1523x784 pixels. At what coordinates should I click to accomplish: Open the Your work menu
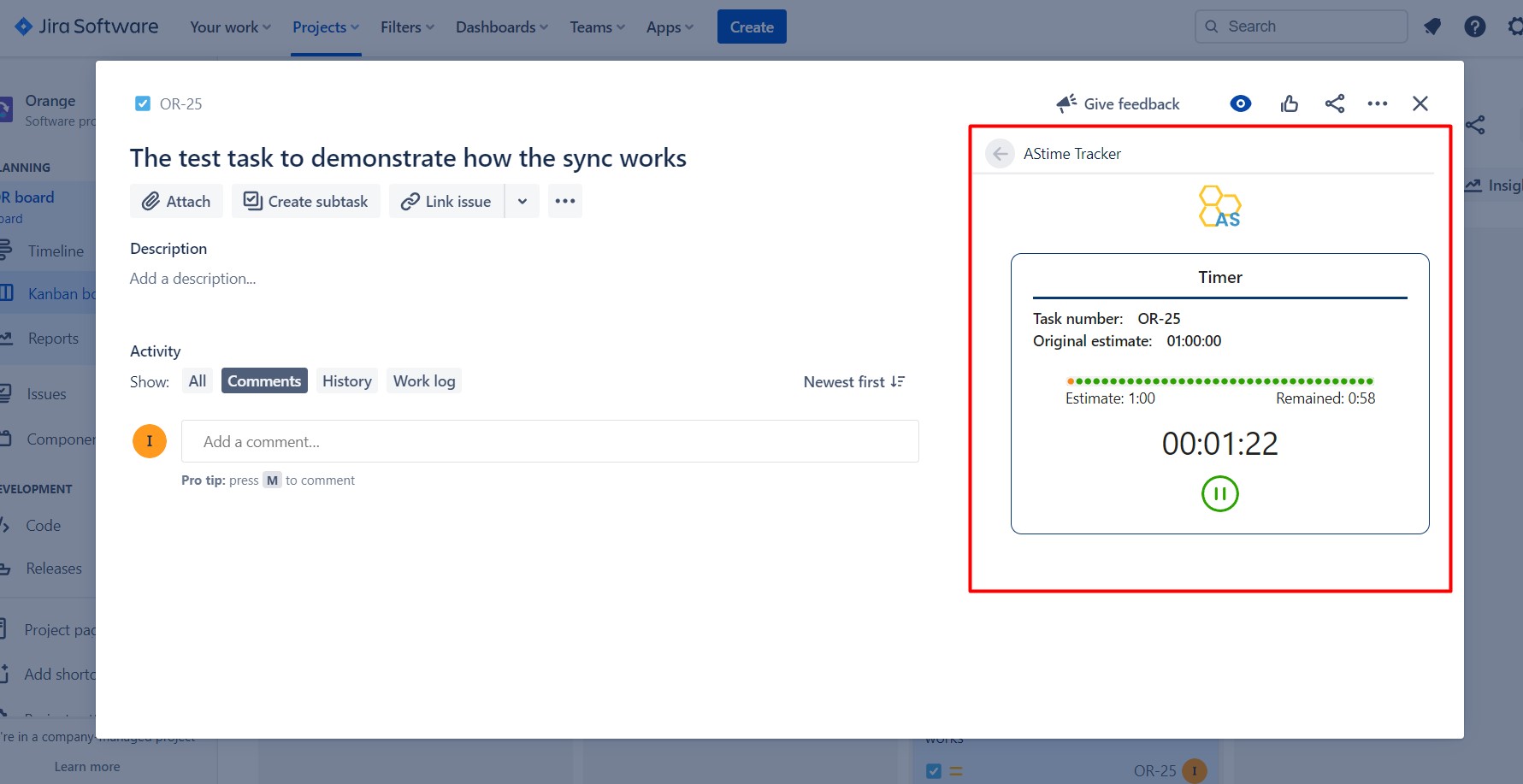tap(230, 27)
